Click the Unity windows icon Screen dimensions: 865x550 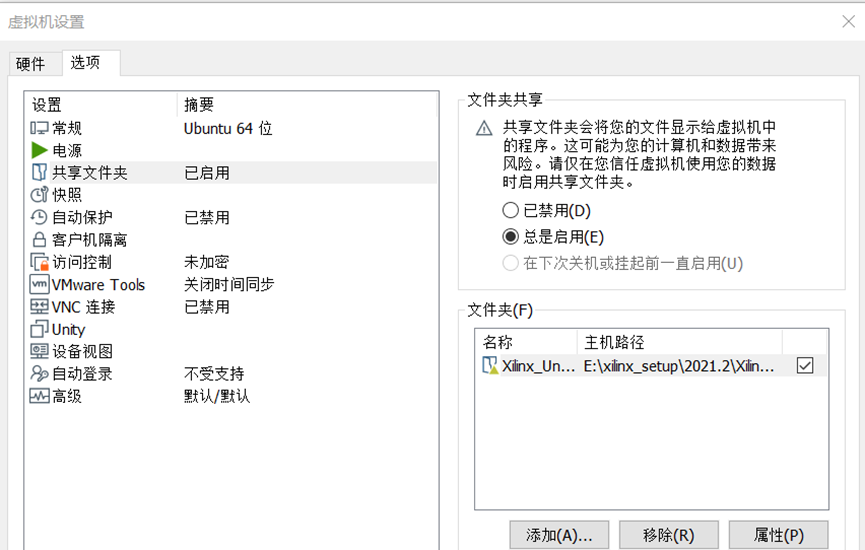pos(39,329)
